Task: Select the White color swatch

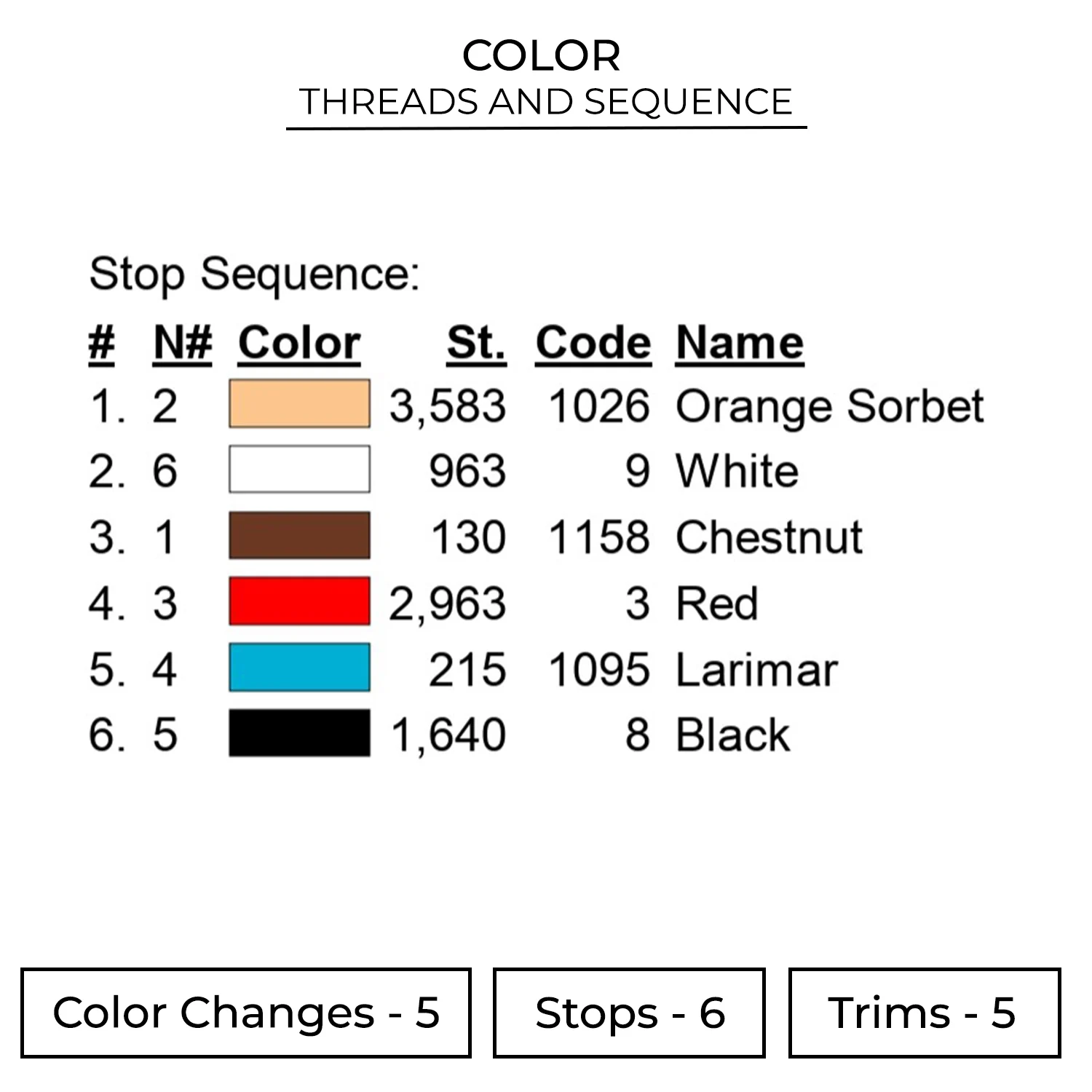Action: coord(299,470)
